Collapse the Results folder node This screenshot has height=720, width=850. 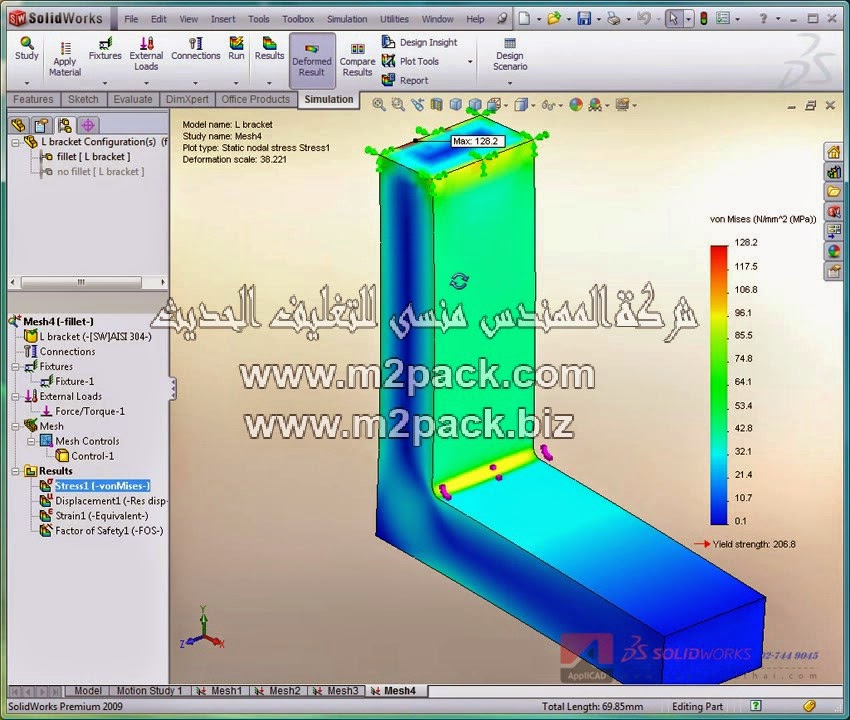click(16, 471)
